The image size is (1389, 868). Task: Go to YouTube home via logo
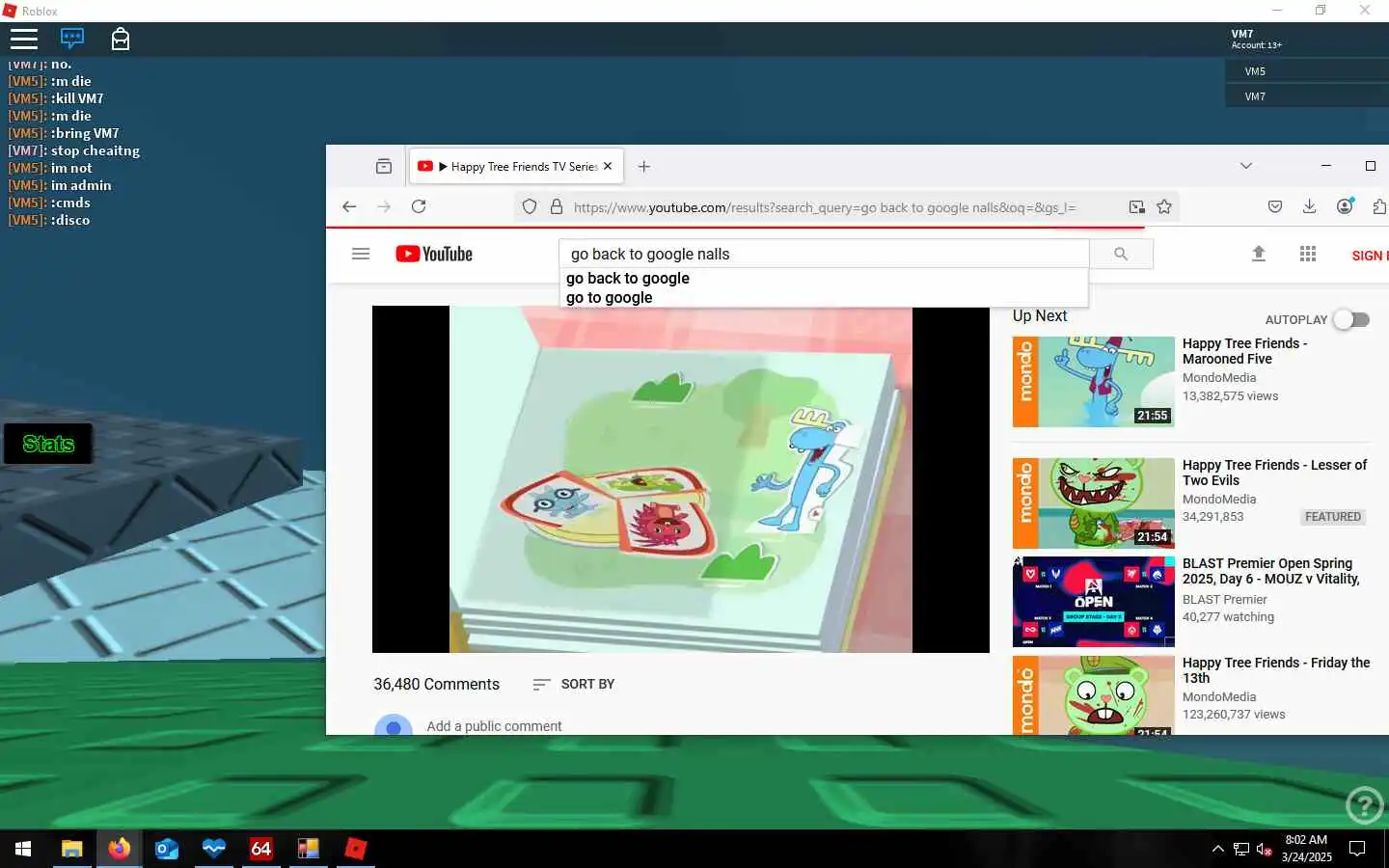click(434, 254)
